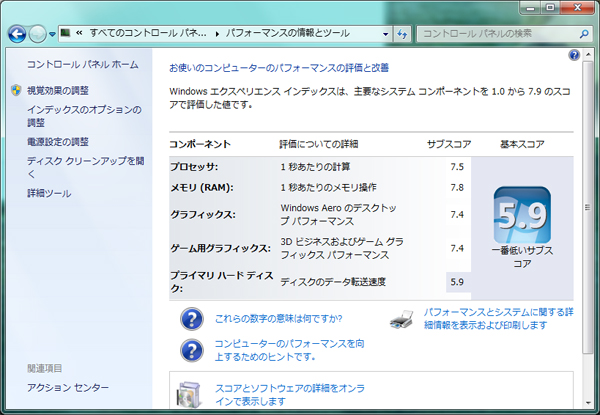Click the hard disk subscore 5.9 cell
This screenshot has width=600, height=415.
point(458,282)
